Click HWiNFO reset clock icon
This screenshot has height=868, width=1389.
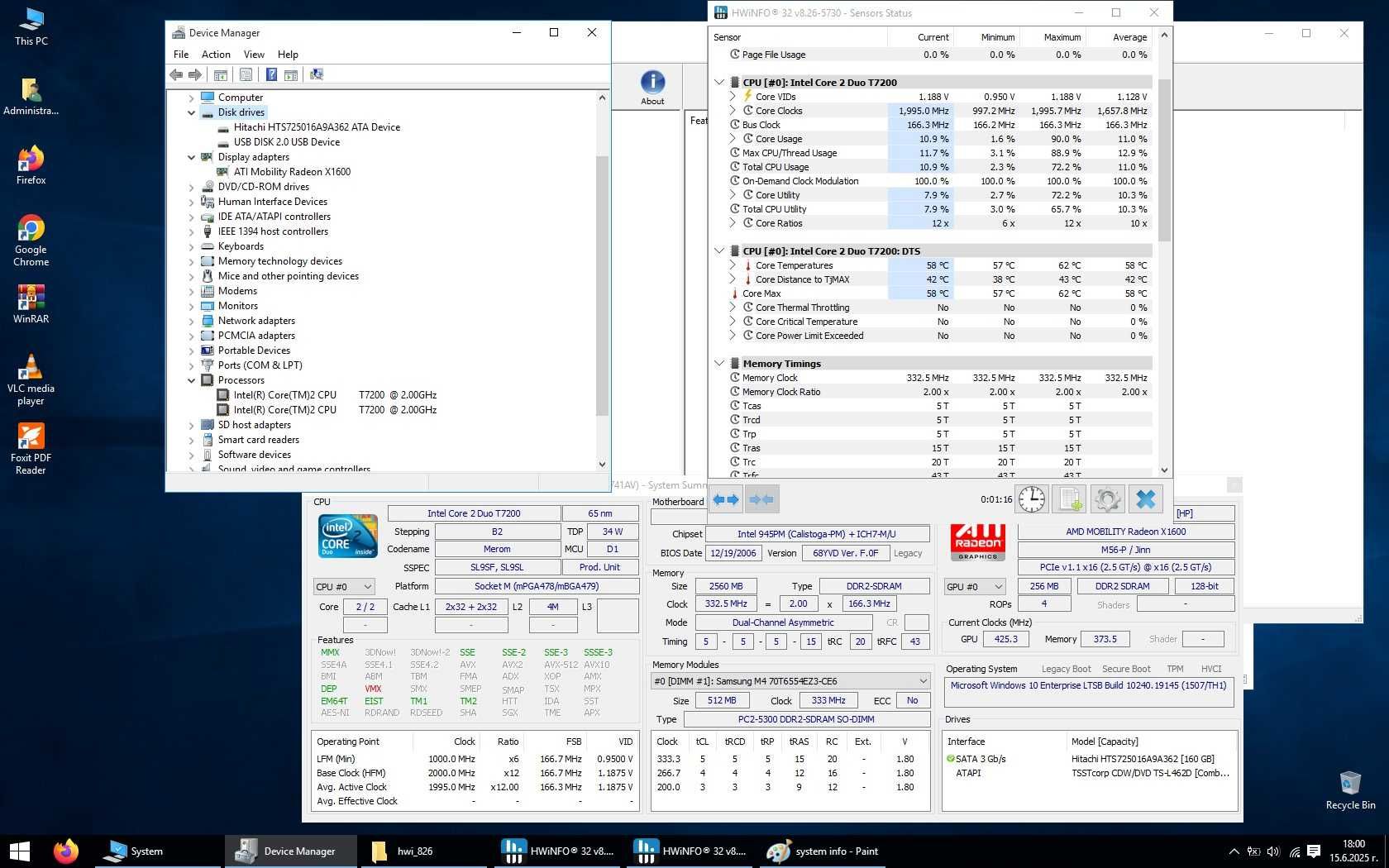[1032, 499]
